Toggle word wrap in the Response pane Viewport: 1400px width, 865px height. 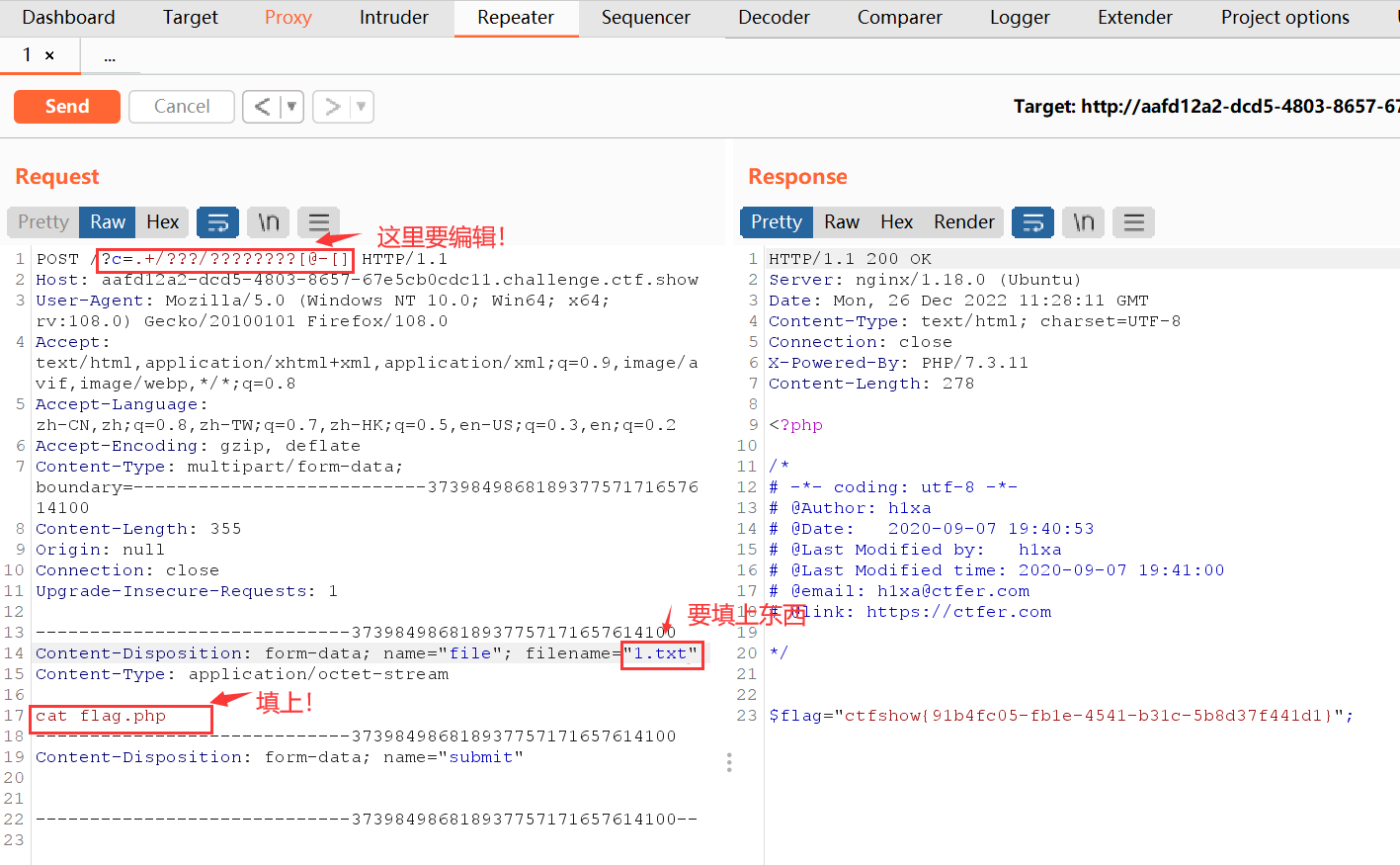coord(1032,222)
